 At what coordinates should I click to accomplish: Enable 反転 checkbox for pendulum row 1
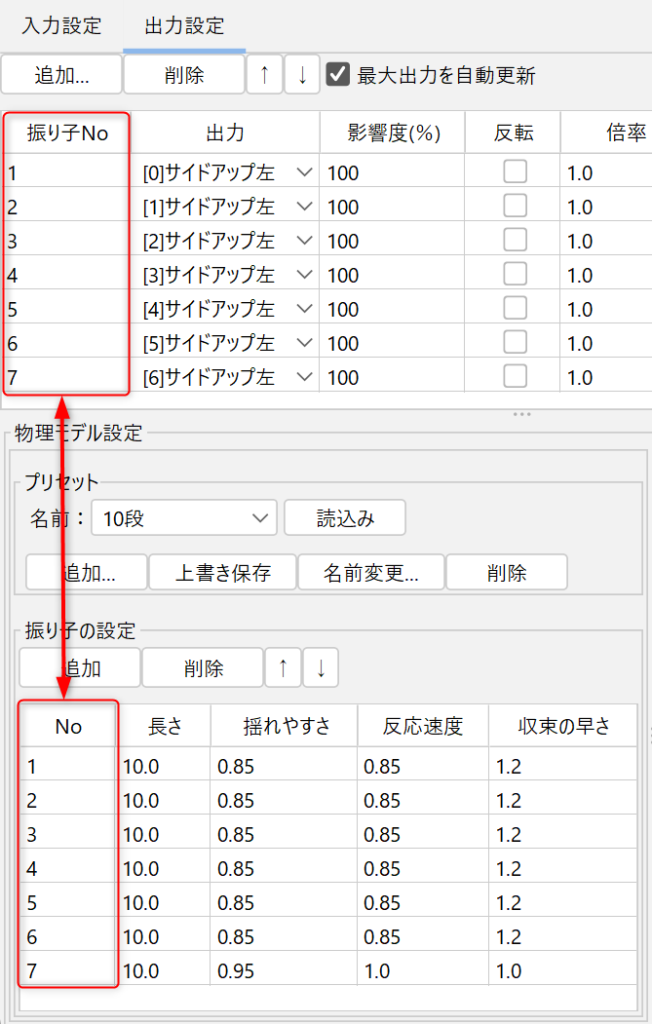(515, 173)
